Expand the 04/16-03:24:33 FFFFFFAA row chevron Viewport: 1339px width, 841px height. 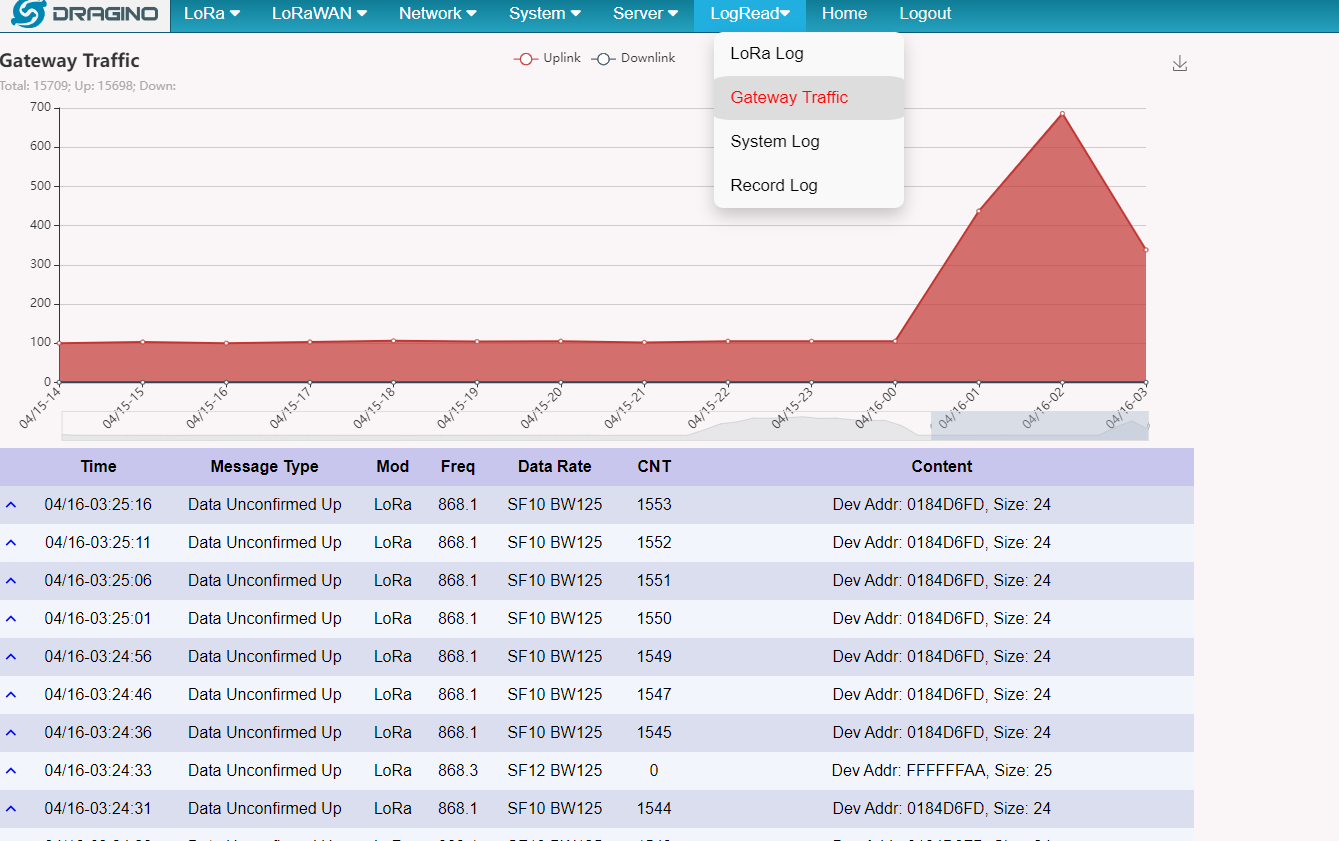click(11, 771)
